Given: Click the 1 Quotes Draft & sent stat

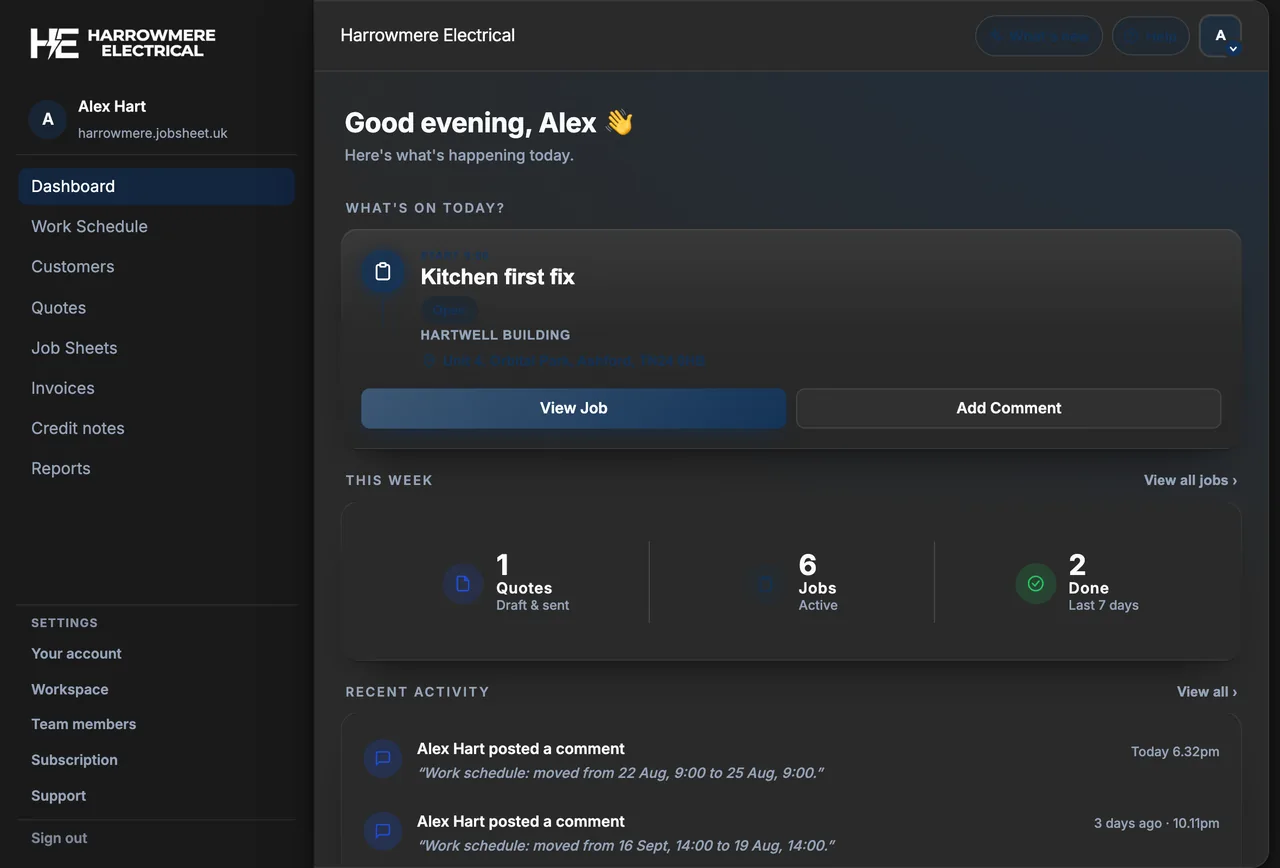Looking at the screenshot, I should click(x=506, y=584).
